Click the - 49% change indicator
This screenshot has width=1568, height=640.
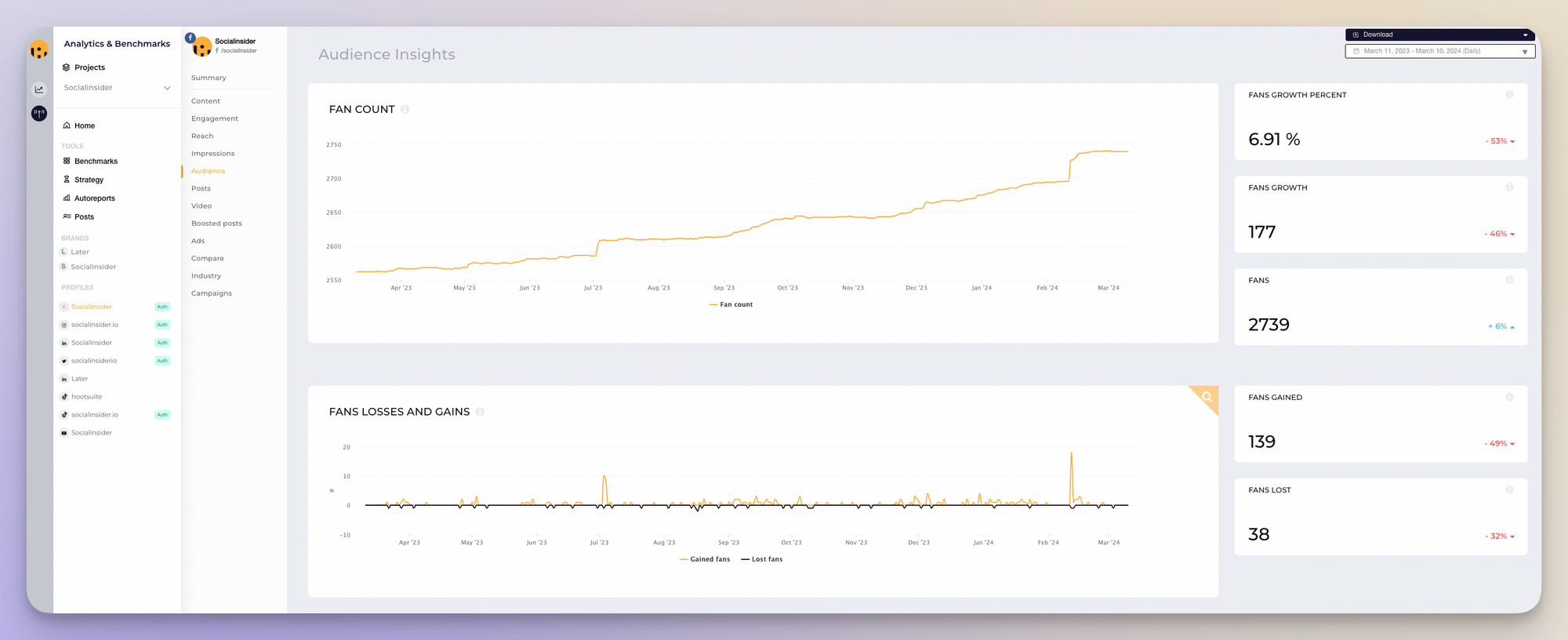coord(1500,443)
